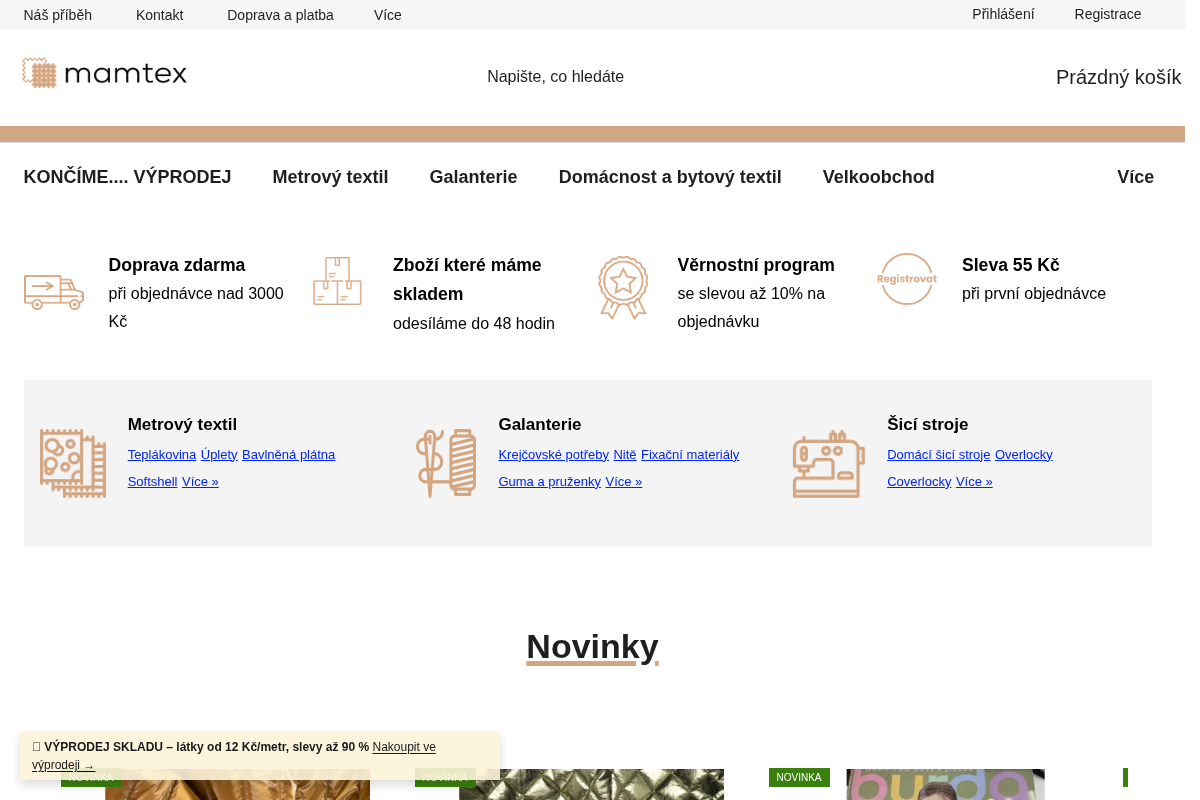Click the stock boxes icon
Image resolution: width=1200 pixels, height=800 pixels.
(337, 281)
